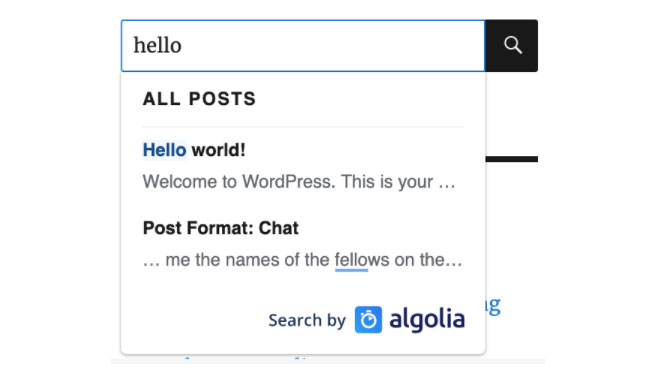Click the underlined word "fellows"
The height and width of the screenshot is (385, 665).
[x=362, y=259]
